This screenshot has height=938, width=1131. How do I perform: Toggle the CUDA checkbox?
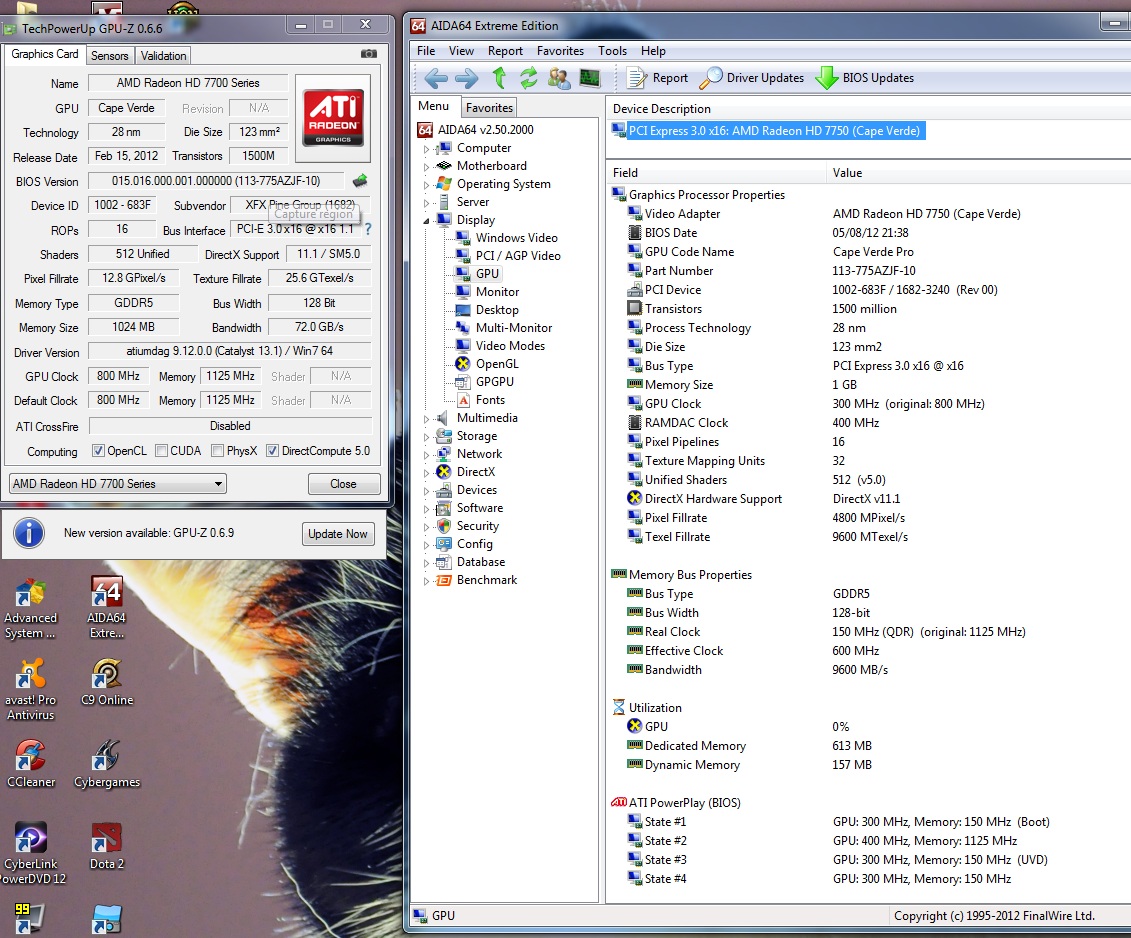click(x=161, y=451)
